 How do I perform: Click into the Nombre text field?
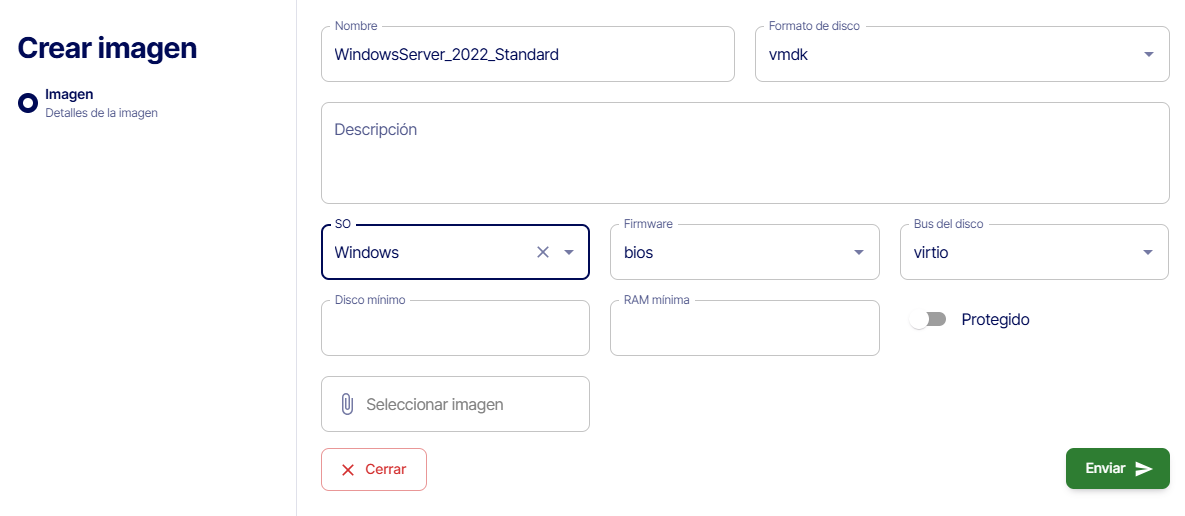pyautogui.click(x=528, y=54)
